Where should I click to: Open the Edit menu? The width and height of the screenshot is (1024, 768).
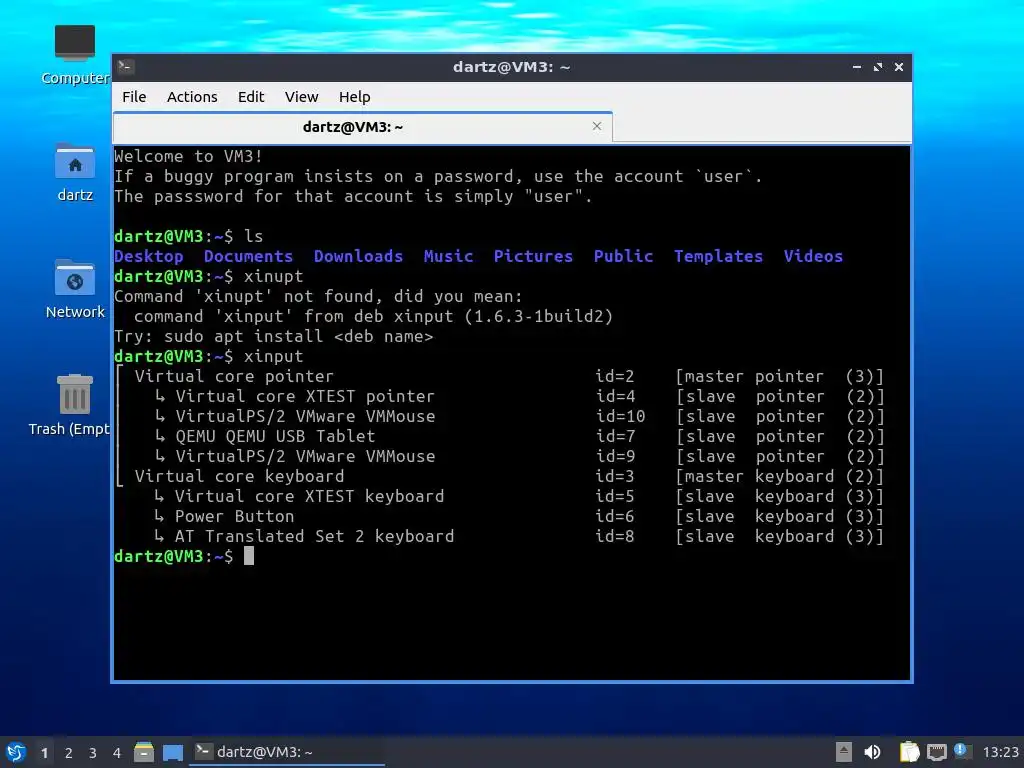pyautogui.click(x=251, y=97)
